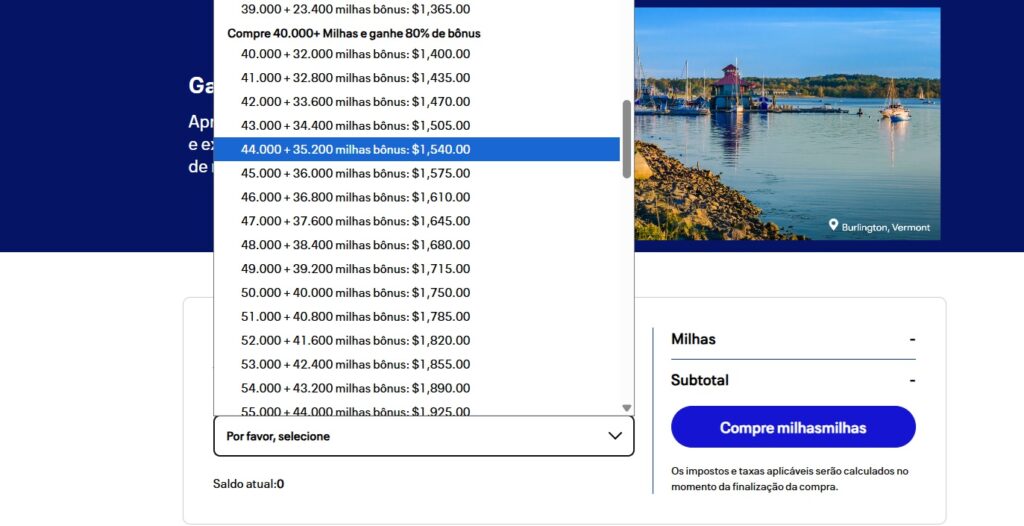Select 42.000 + 33.600 milhas for $1,470.00

coord(355,102)
